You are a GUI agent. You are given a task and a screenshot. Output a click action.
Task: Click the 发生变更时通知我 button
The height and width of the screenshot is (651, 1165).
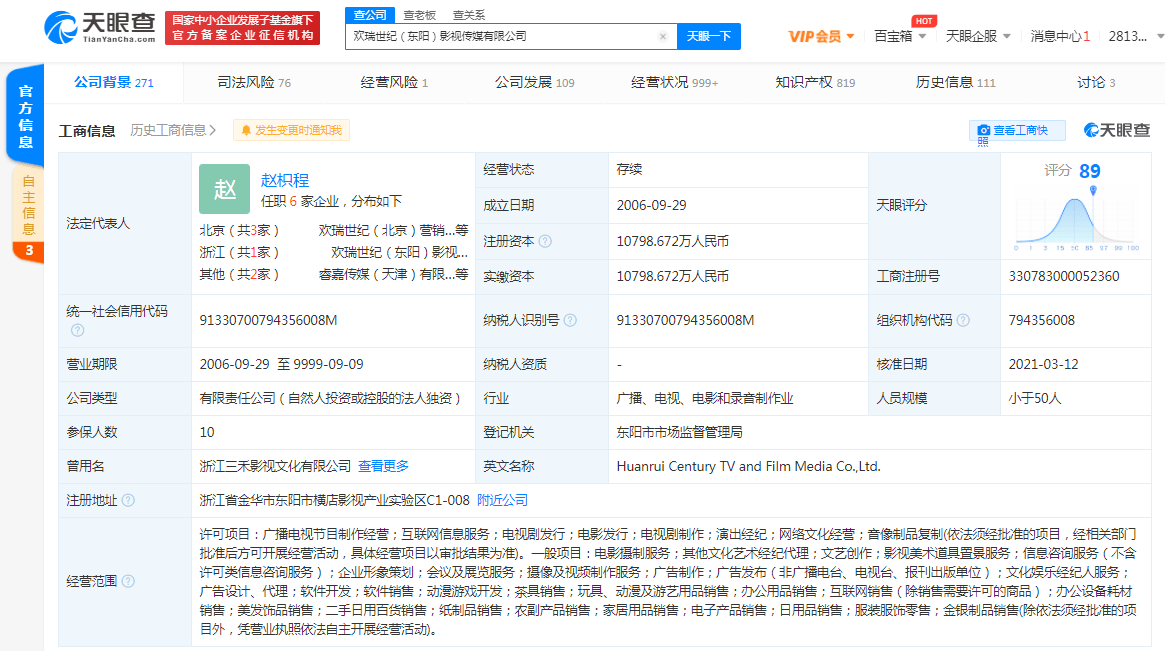coord(291,130)
